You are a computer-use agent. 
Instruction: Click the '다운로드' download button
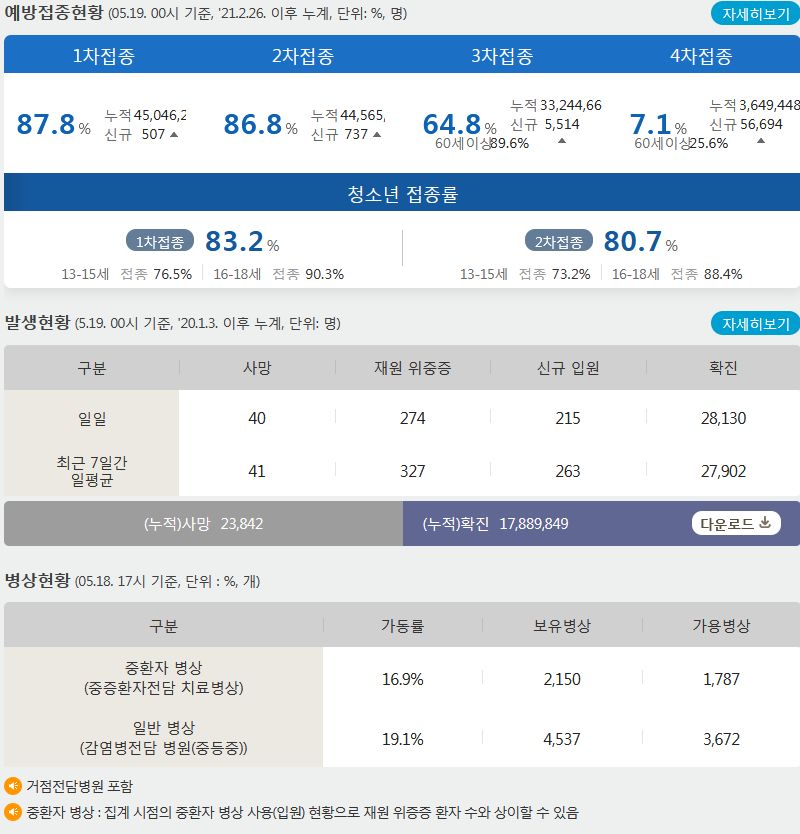pyautogui.click(x=736, y=523)
